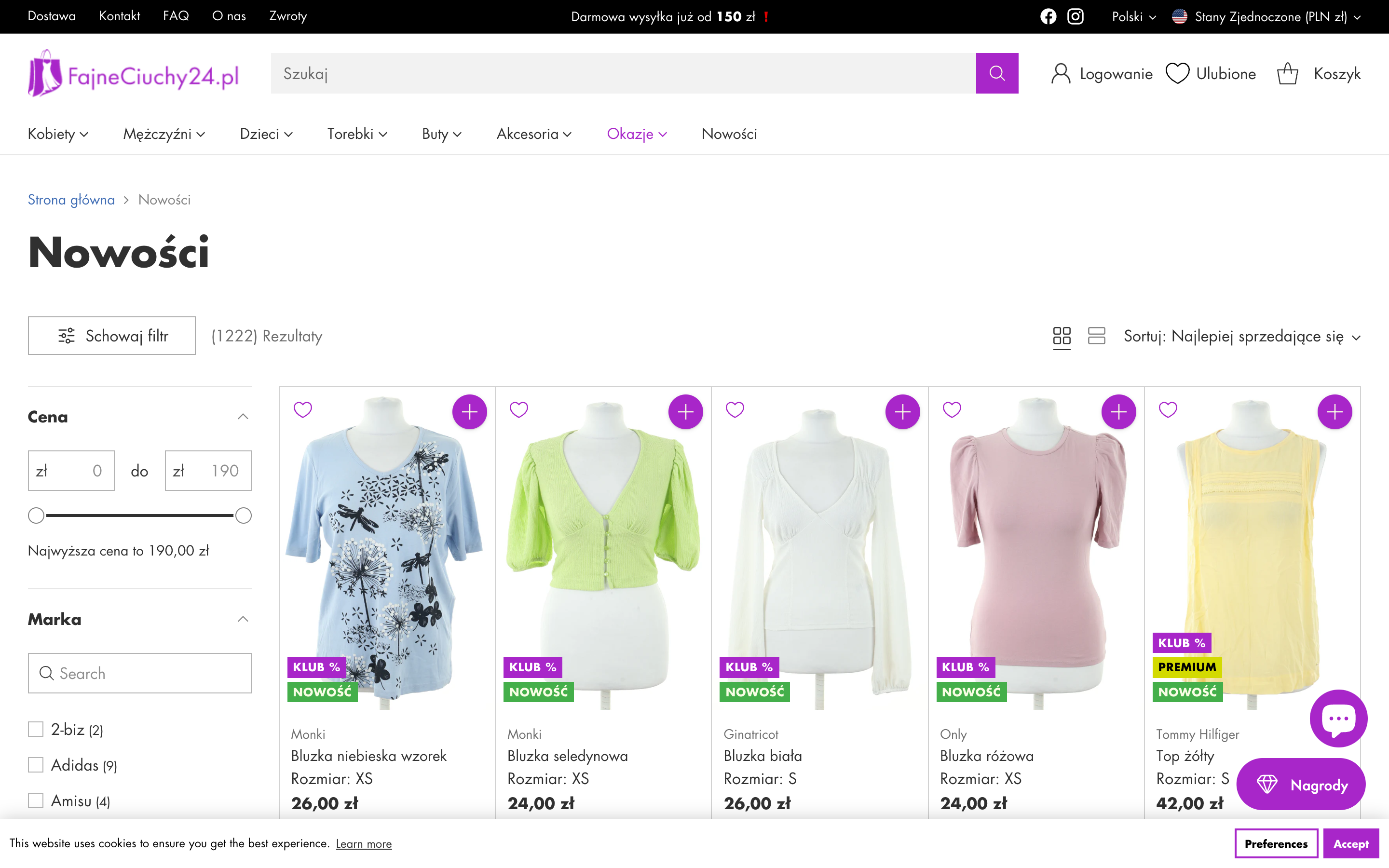Accept the cookies notice

point(1351,843)
